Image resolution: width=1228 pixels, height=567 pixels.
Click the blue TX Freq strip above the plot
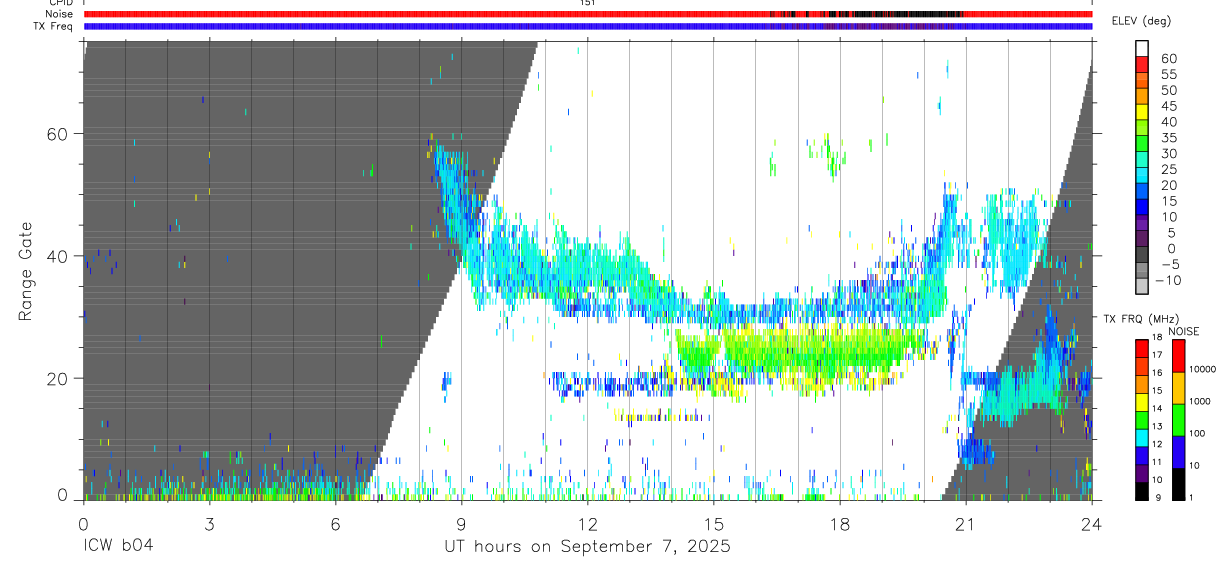(588, 26)
